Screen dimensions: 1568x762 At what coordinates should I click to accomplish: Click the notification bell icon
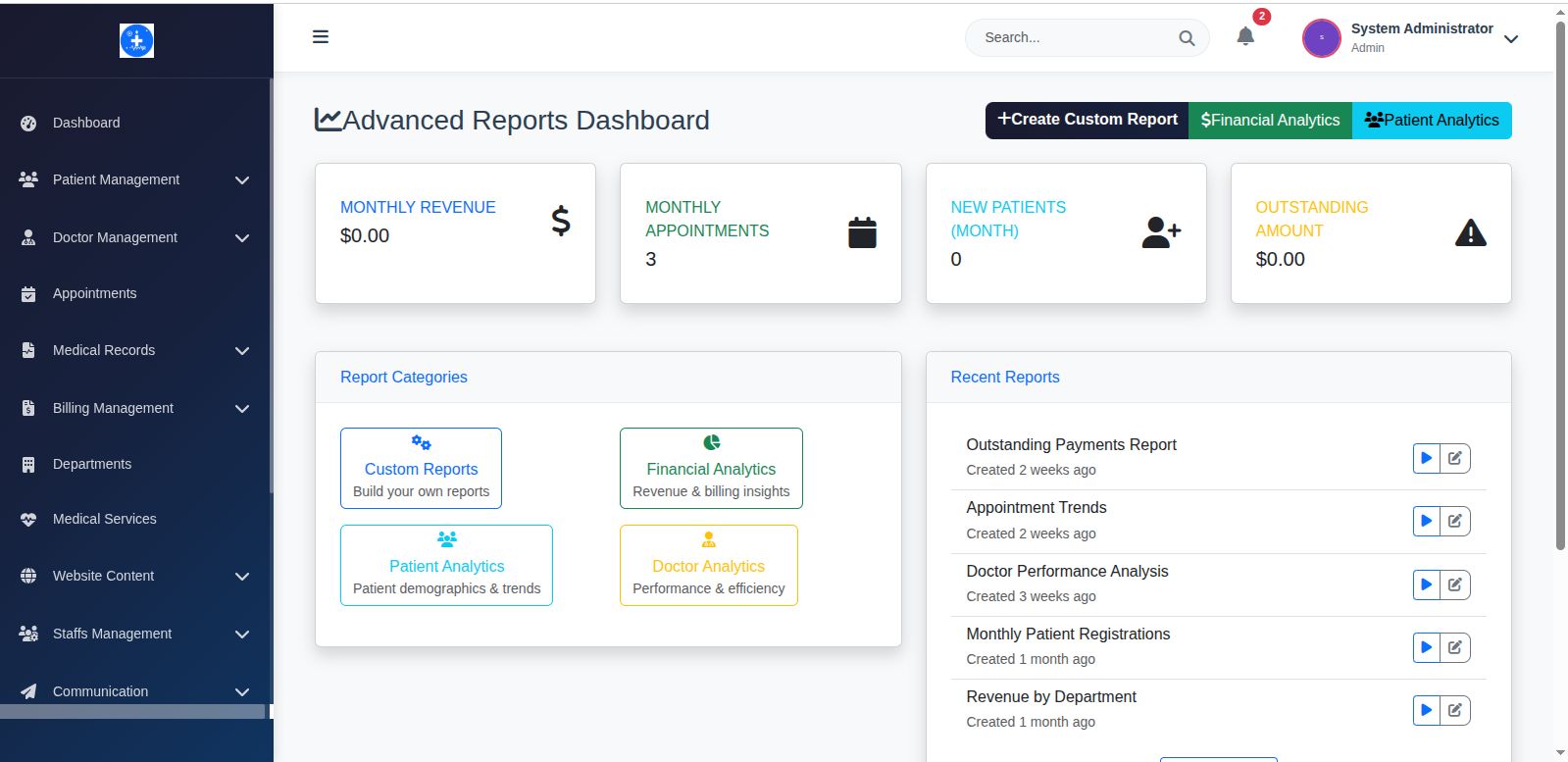pyautogui.click(x=1245, y=37)
